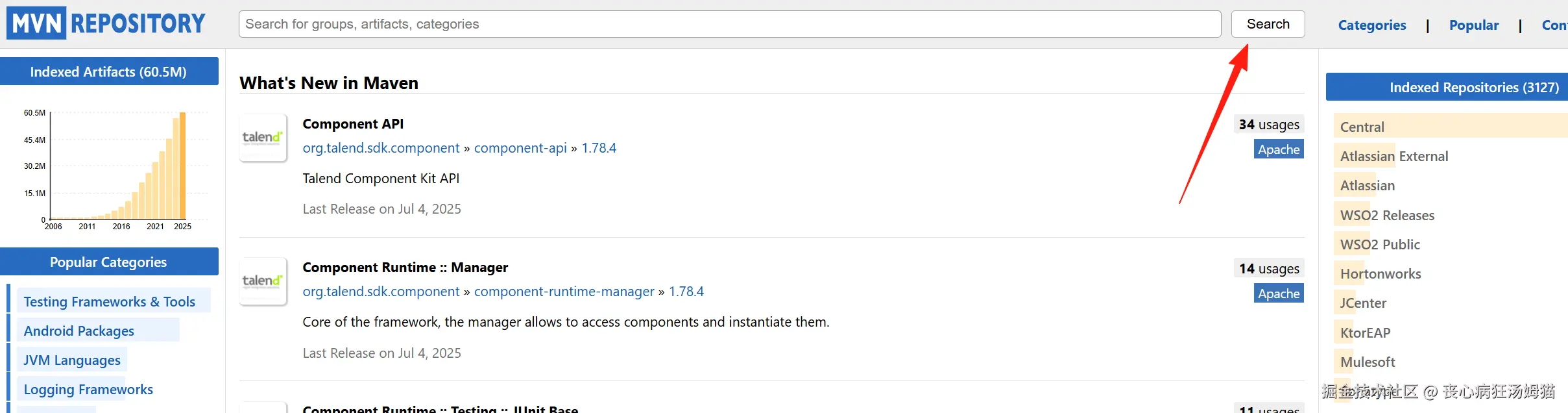
Task: Open the Categories menu item
Action: pyautogui.click(x=1371, y=25)
